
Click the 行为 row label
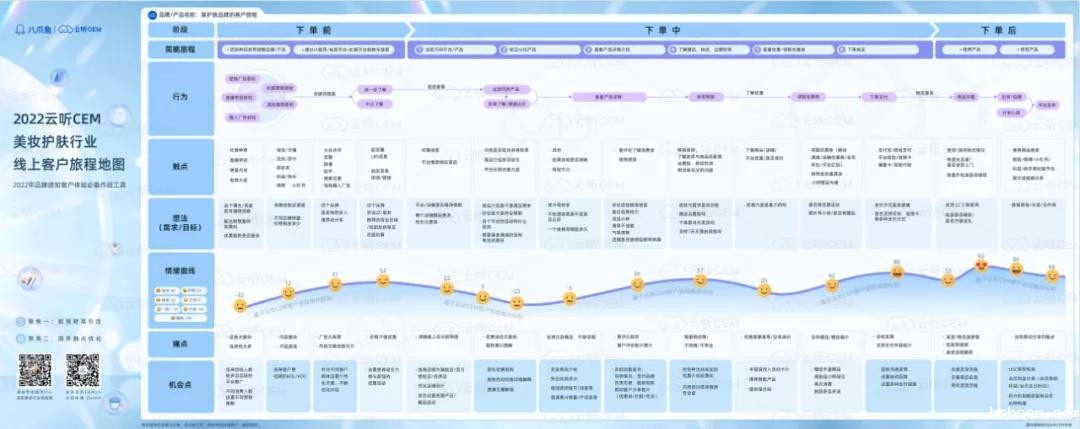pos(174,97)
